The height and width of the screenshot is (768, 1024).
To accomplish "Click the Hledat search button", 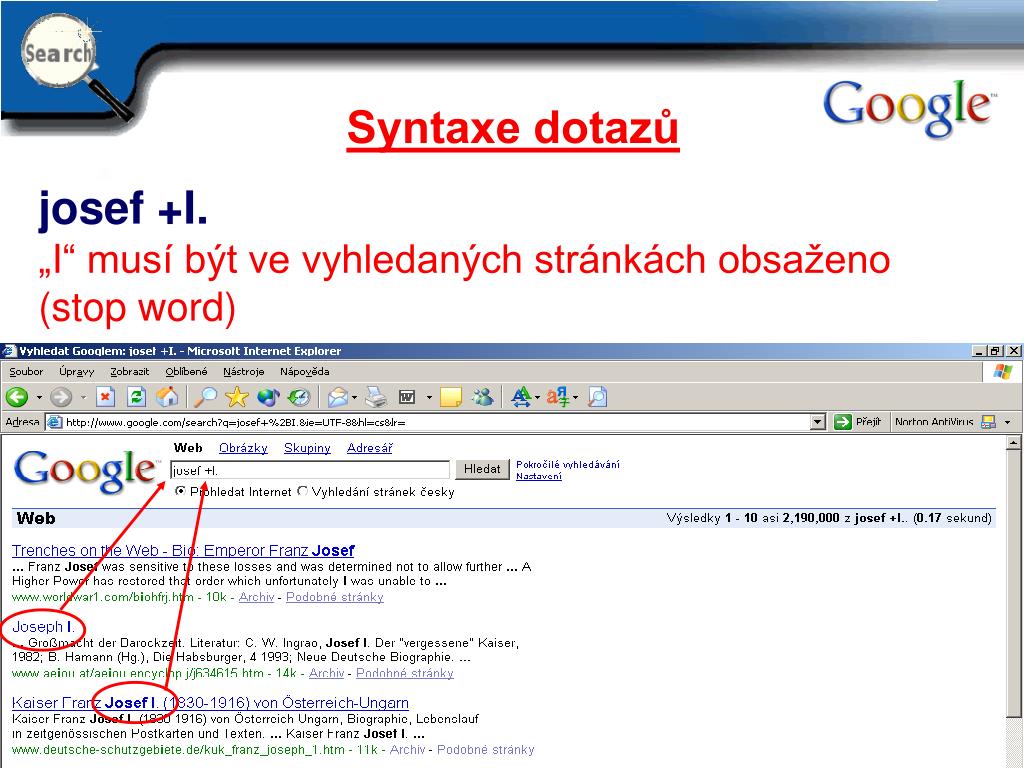I will [x=482, y=469].
